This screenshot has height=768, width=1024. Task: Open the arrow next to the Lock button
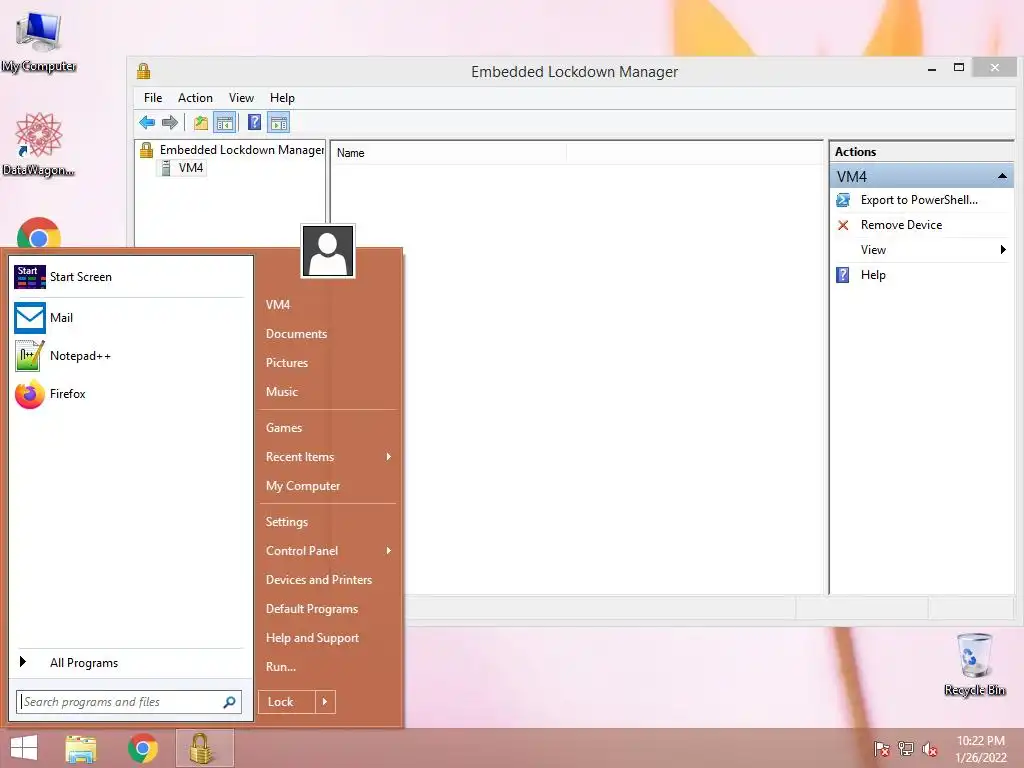(325, 702)
